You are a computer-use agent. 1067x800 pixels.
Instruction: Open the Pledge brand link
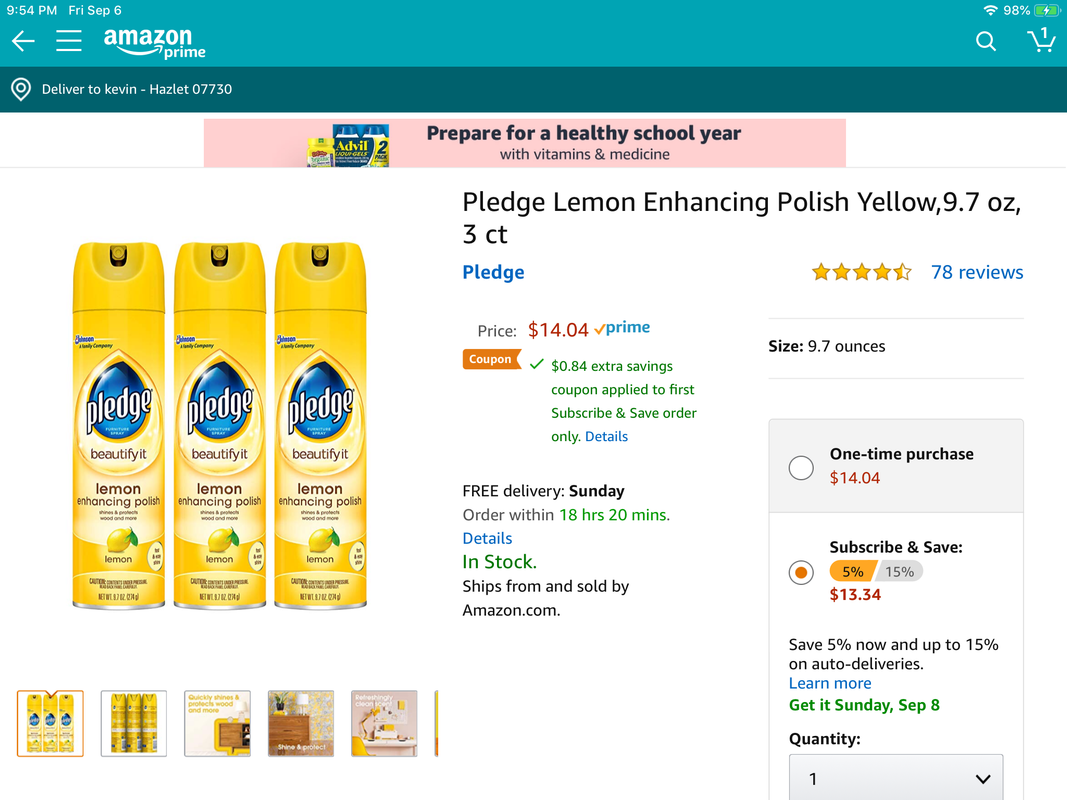[493, 272]
